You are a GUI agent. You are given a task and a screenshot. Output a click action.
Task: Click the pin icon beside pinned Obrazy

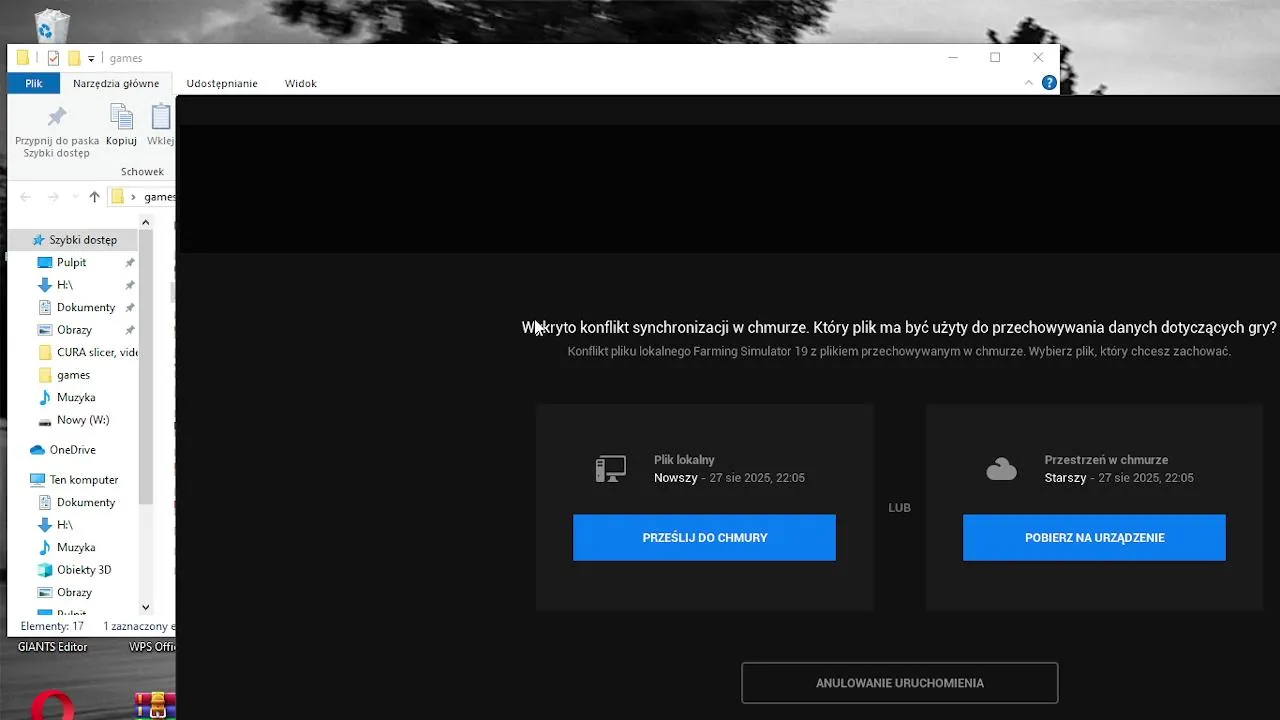(x=129, y=330)
